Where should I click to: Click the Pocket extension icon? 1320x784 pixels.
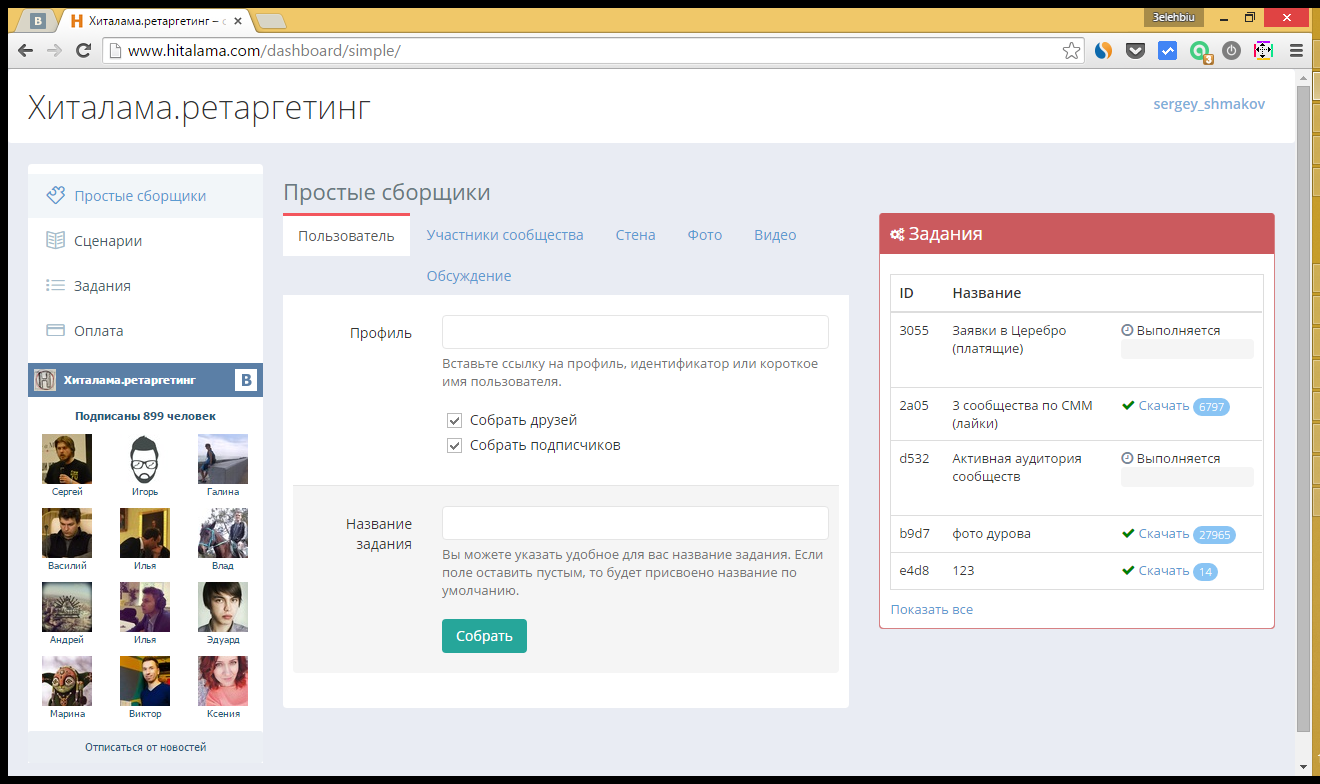pyautogui.click(x=1135, y=50)
